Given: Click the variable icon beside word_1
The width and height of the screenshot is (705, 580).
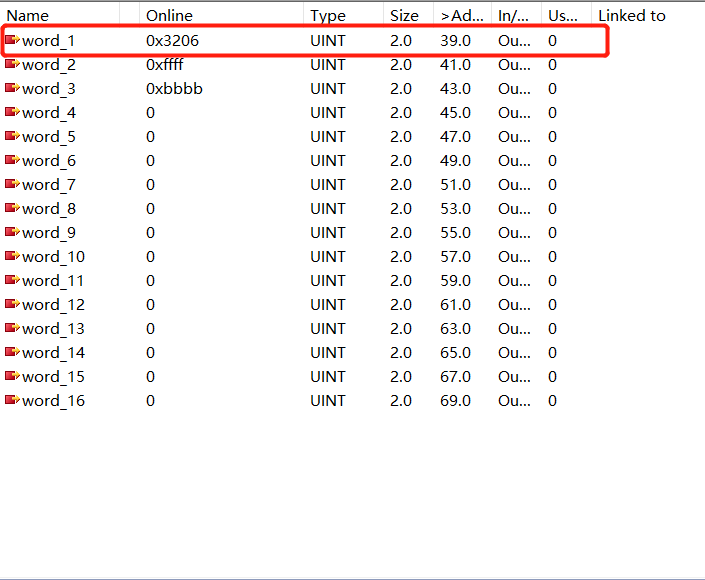Looking at the screenshot, I should point(12,40).
